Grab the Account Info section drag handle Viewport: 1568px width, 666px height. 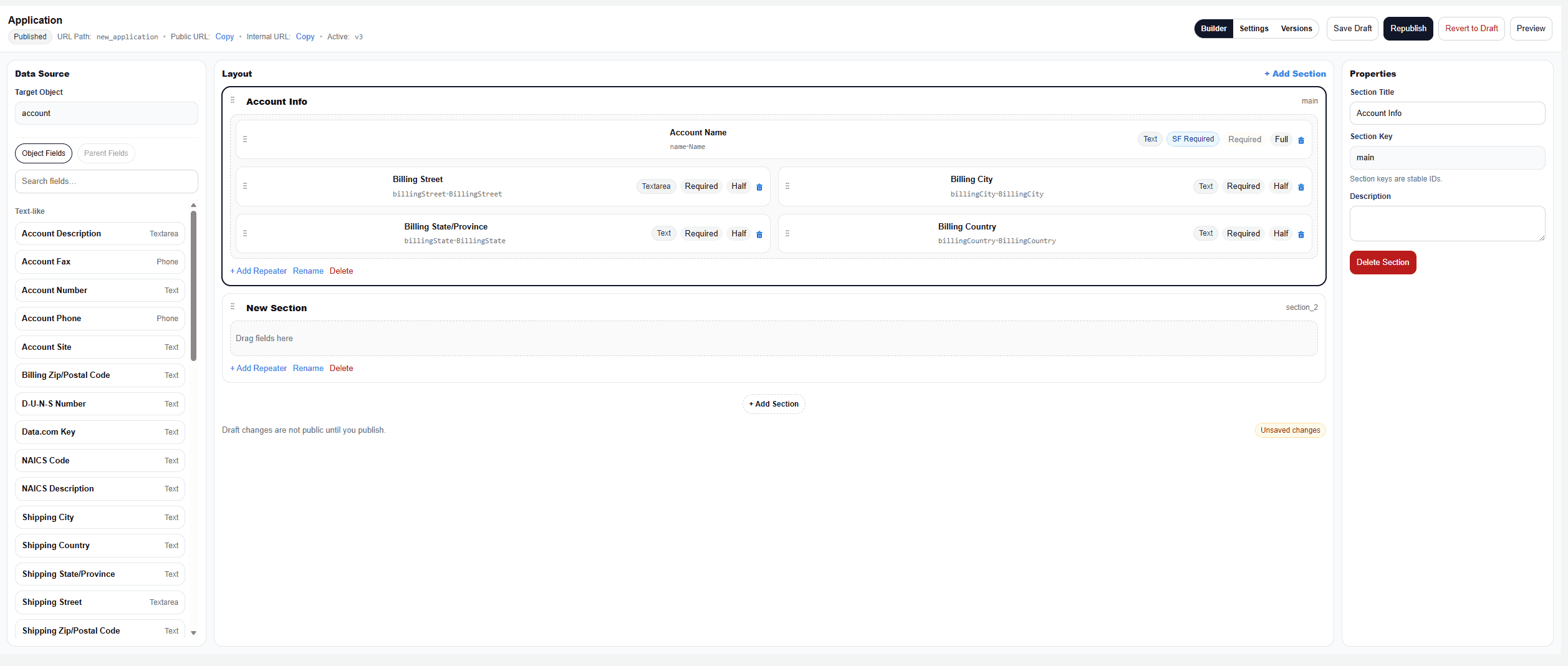click(x=233, y=100)
